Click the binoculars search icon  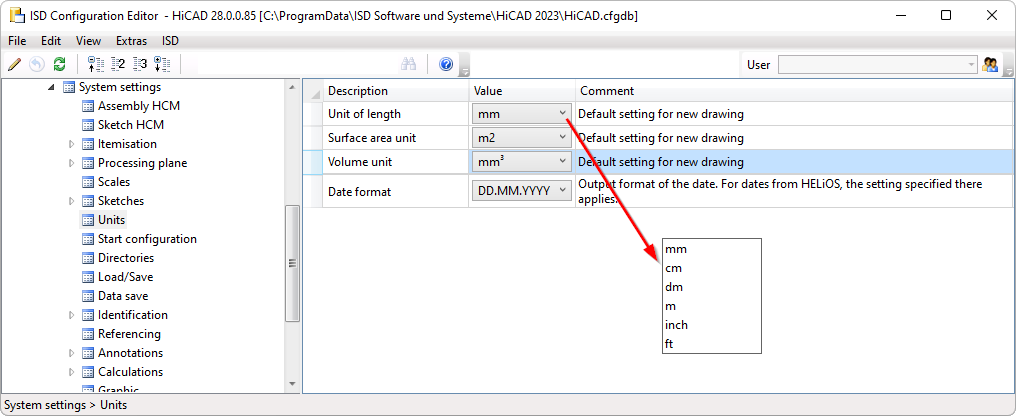(408, 64)
